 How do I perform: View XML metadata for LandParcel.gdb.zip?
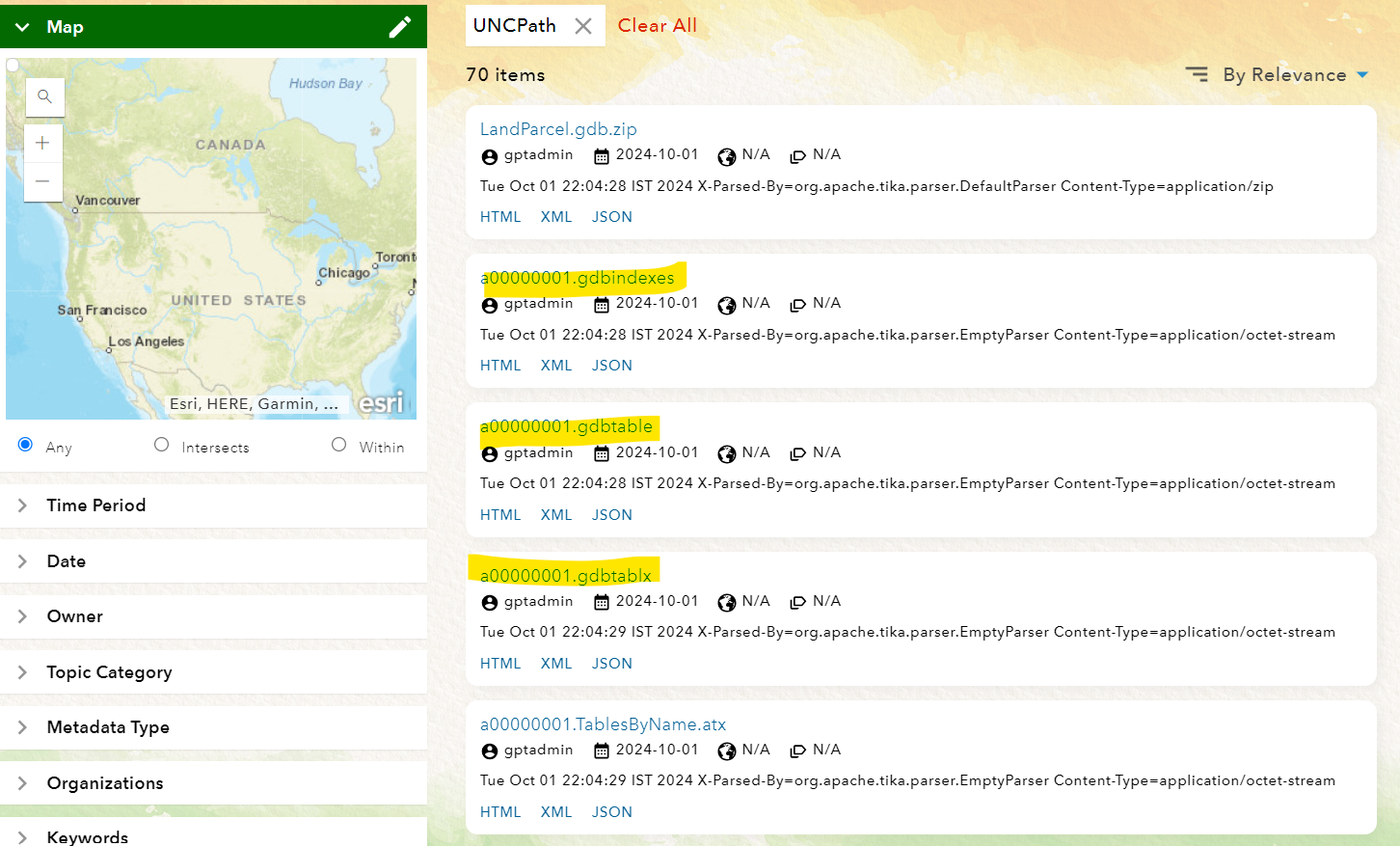pyautogui.click(x=556, y=217)
